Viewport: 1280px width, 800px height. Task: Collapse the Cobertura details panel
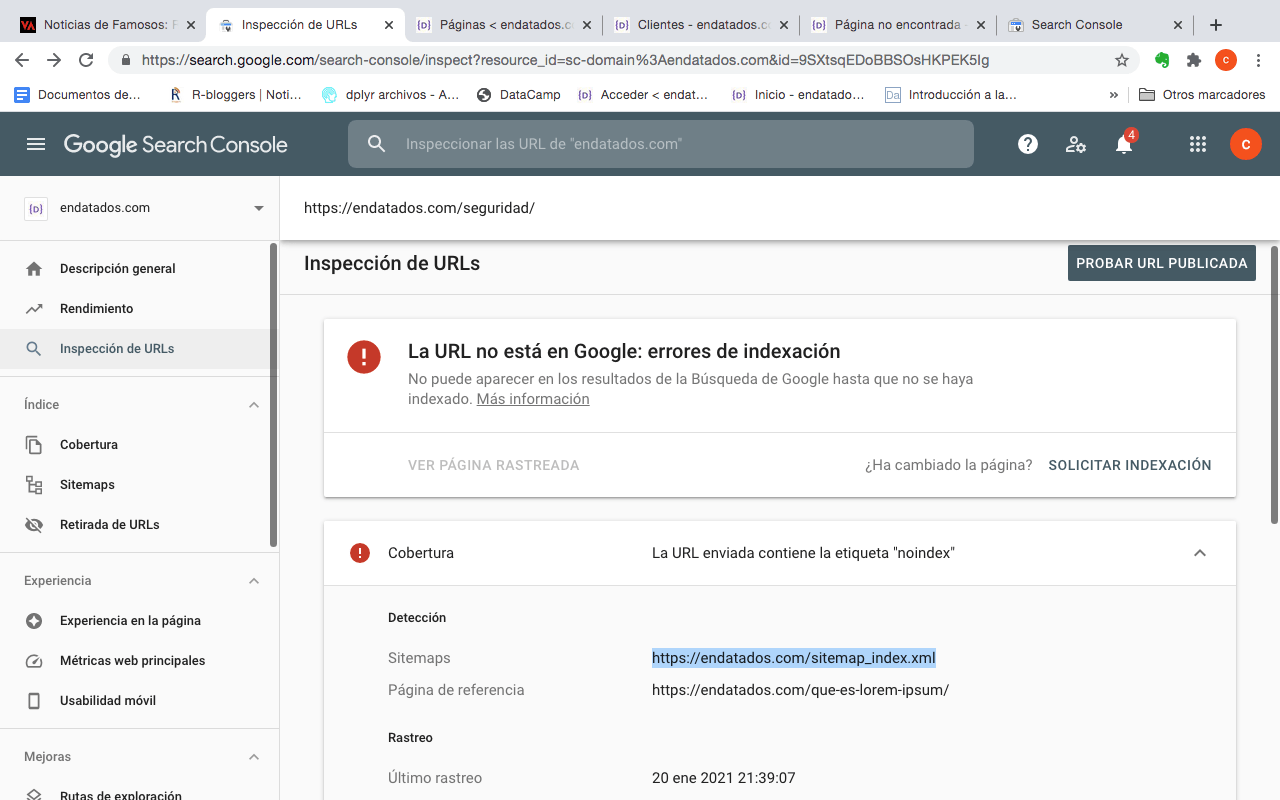click(x=1200, y=553)
